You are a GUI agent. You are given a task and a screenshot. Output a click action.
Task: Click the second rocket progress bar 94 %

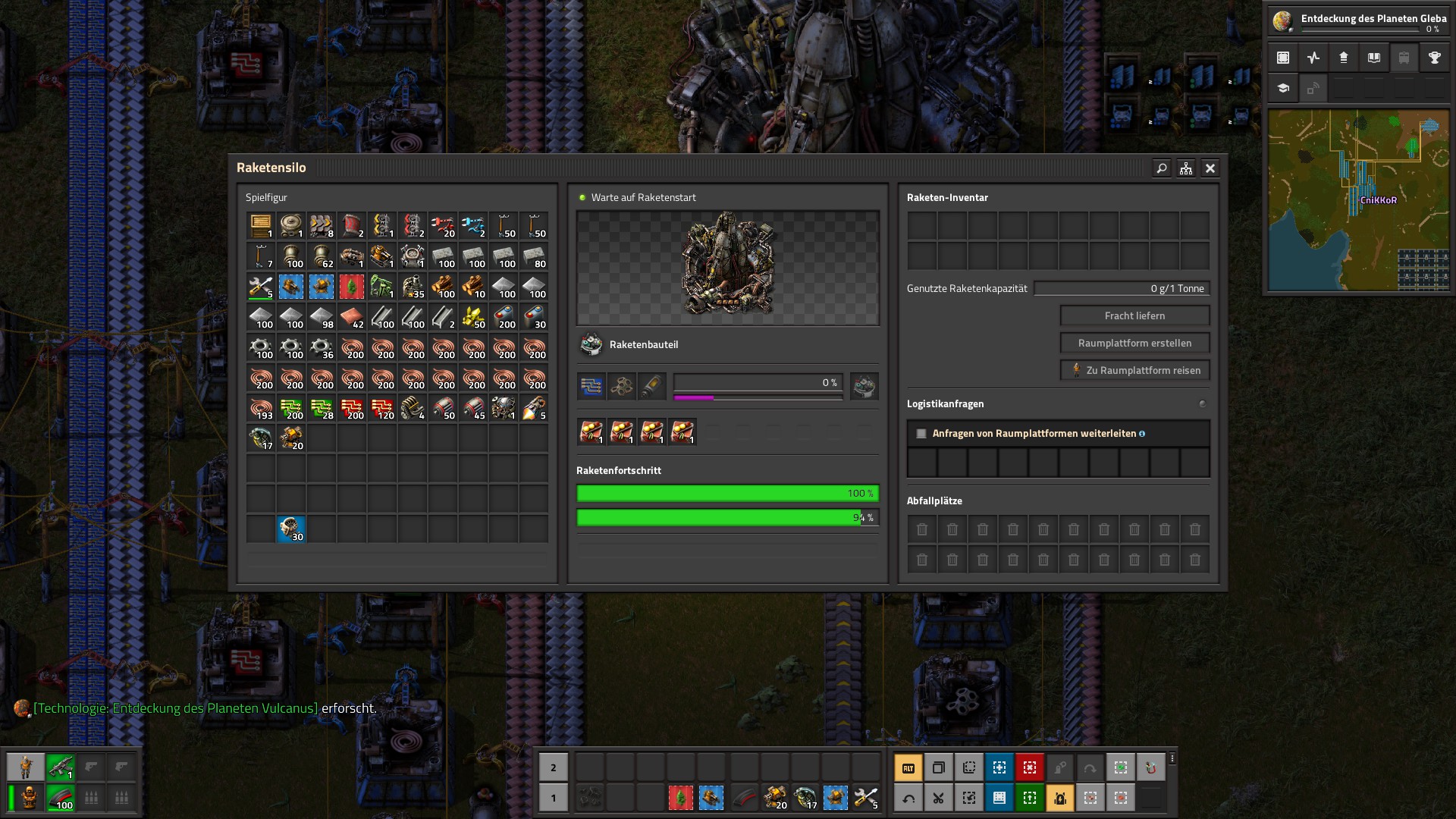(727, 518)
